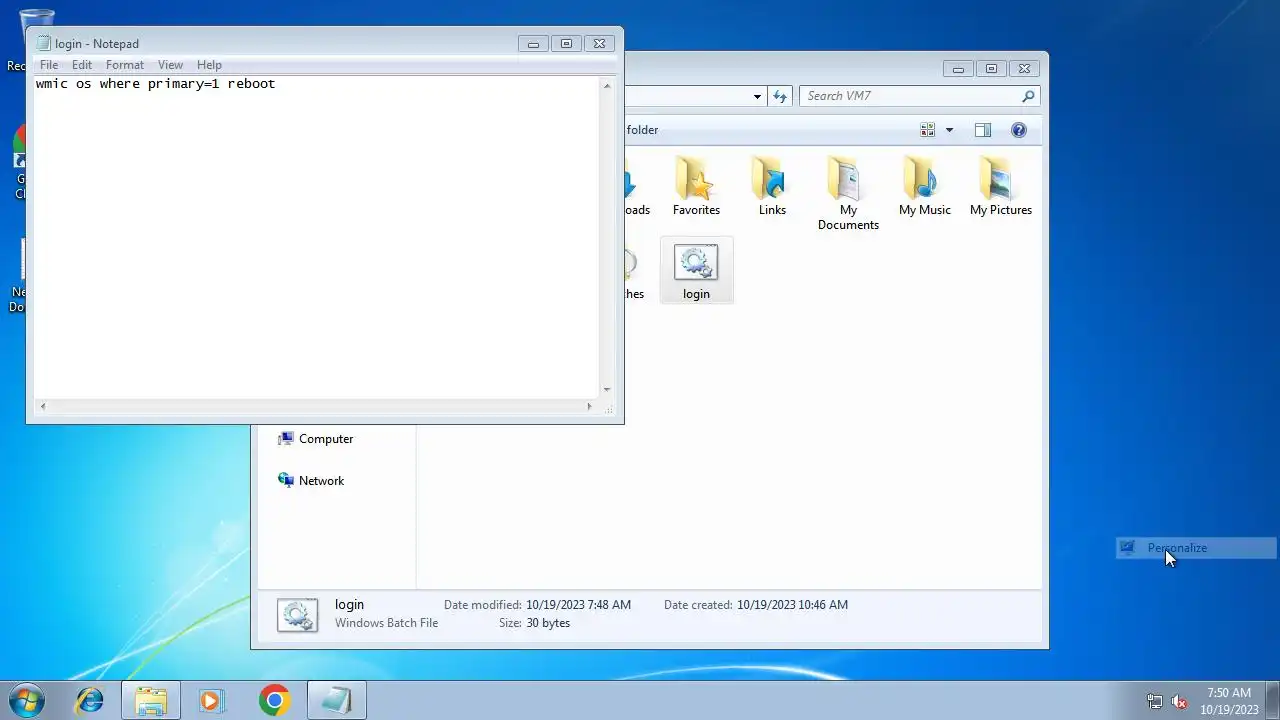This screenshot has width=1280, height=720.
Task: Click the Notepad vertical scrollbar down arrow
Action: 606,390
